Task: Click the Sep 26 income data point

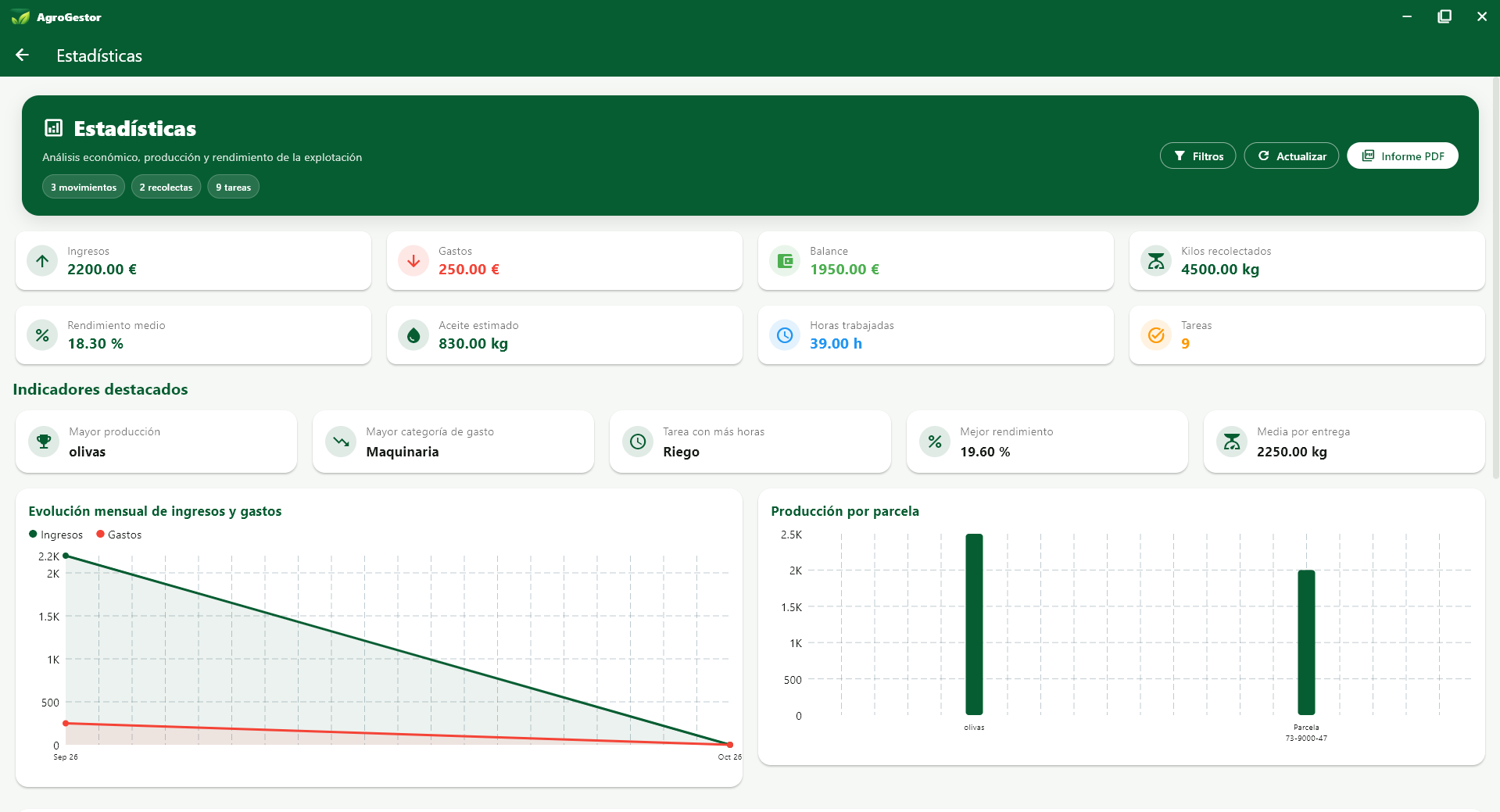Action: tap(66, 556)
